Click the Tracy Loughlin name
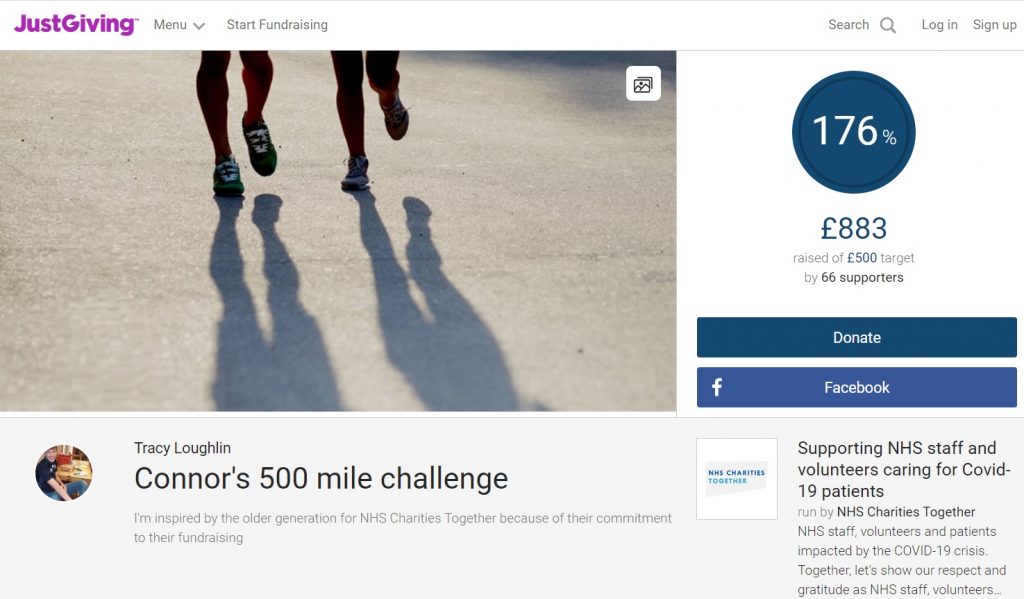The image size is (1024, 599). pos(182,448)
